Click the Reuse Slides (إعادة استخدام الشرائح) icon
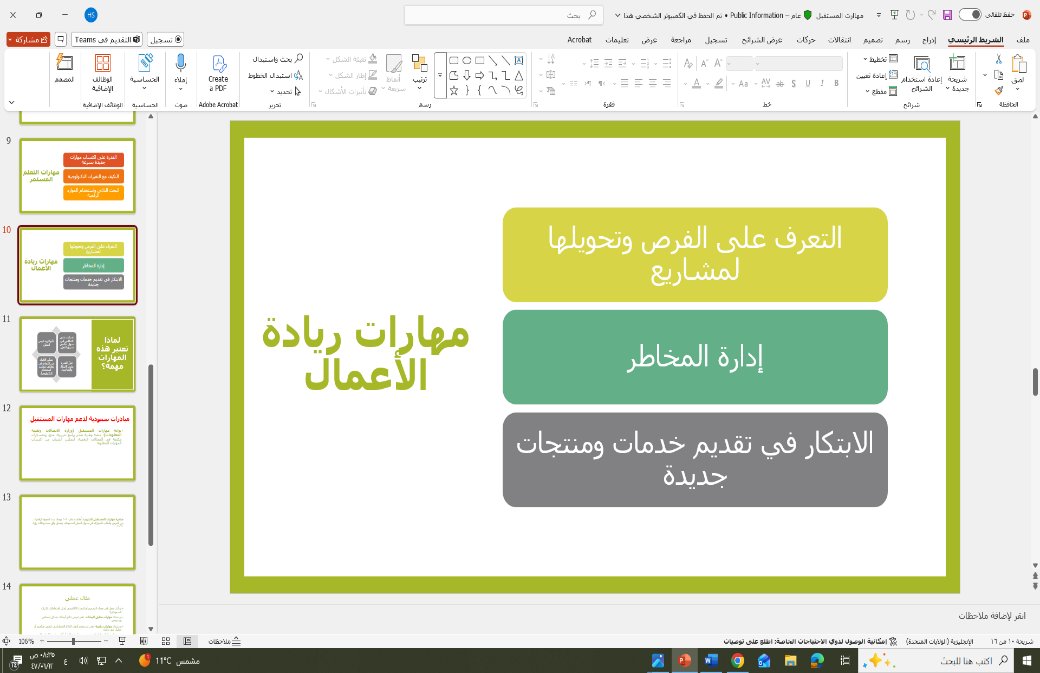 pos(918,72)
